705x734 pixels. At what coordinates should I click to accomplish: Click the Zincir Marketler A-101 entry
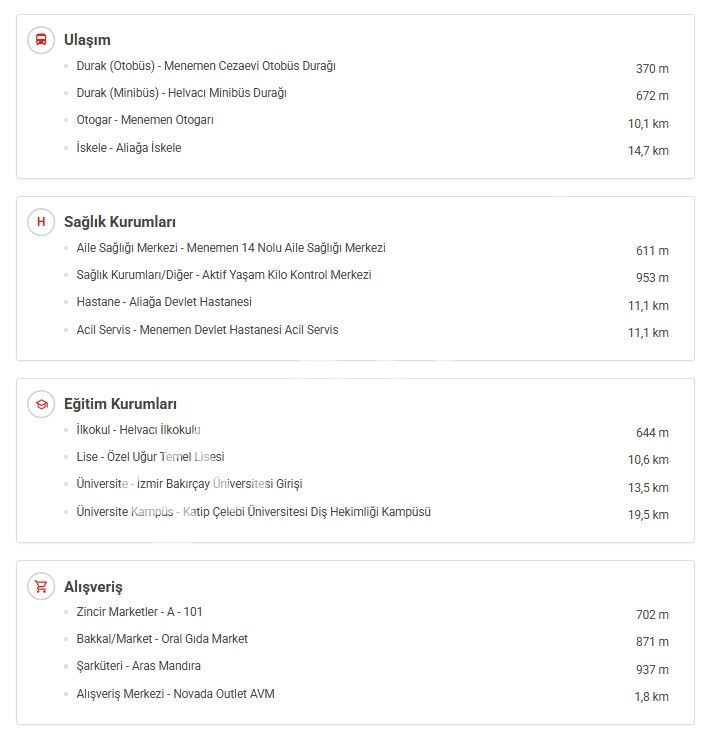pyautogui.click(x=139, y=612)
